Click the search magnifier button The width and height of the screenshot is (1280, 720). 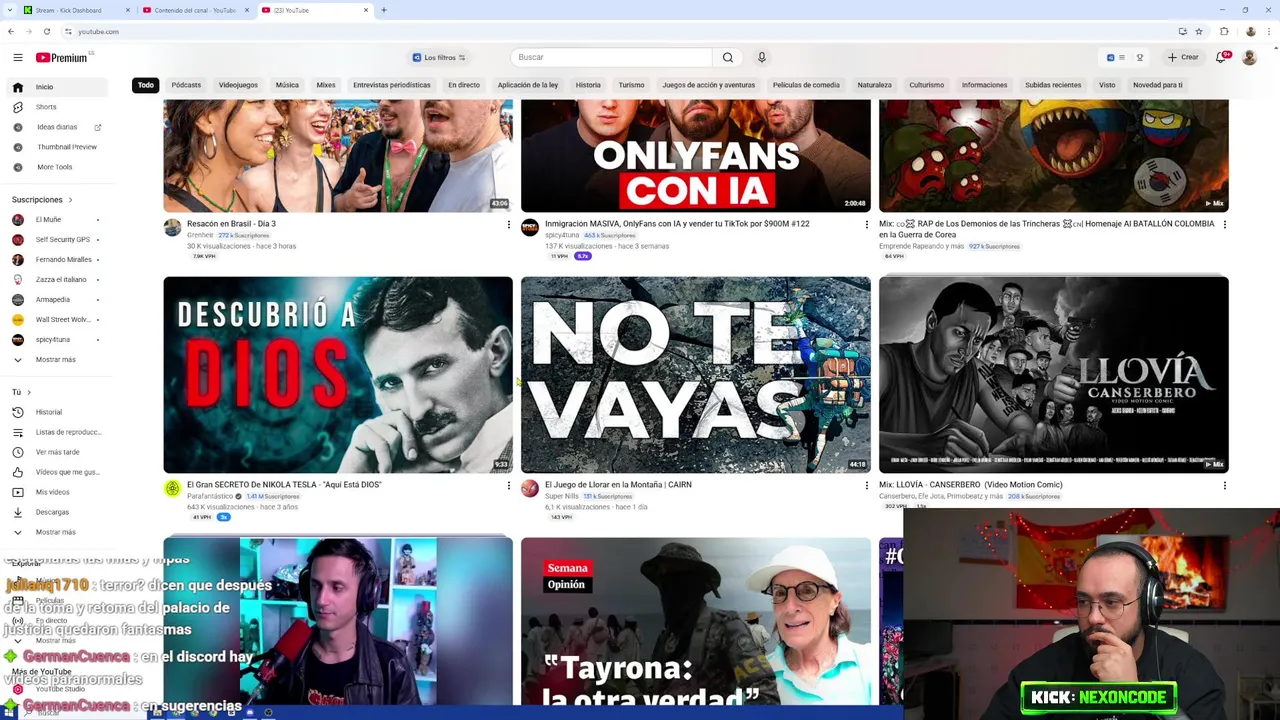(x=728, y=58)
